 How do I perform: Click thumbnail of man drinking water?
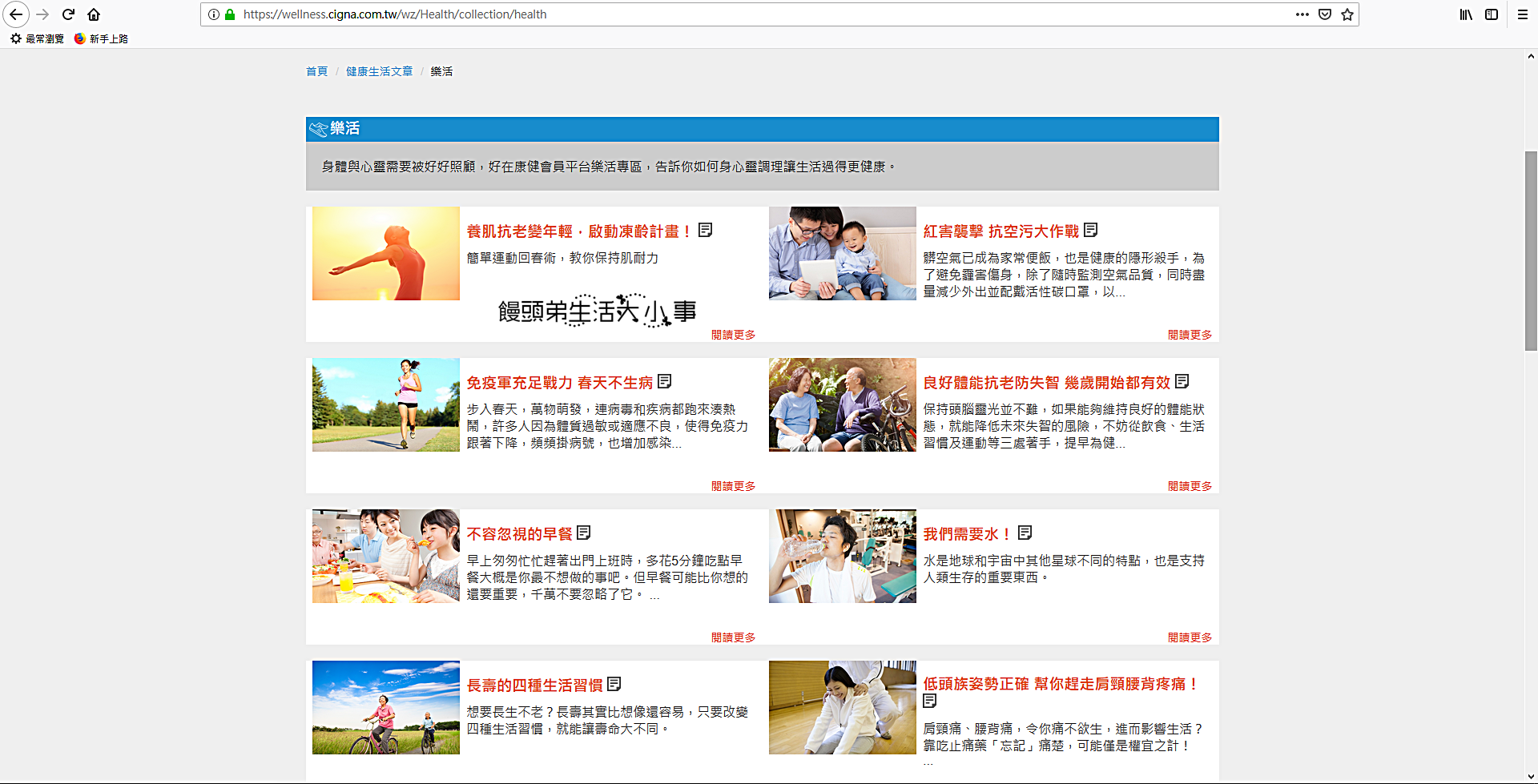843,557
